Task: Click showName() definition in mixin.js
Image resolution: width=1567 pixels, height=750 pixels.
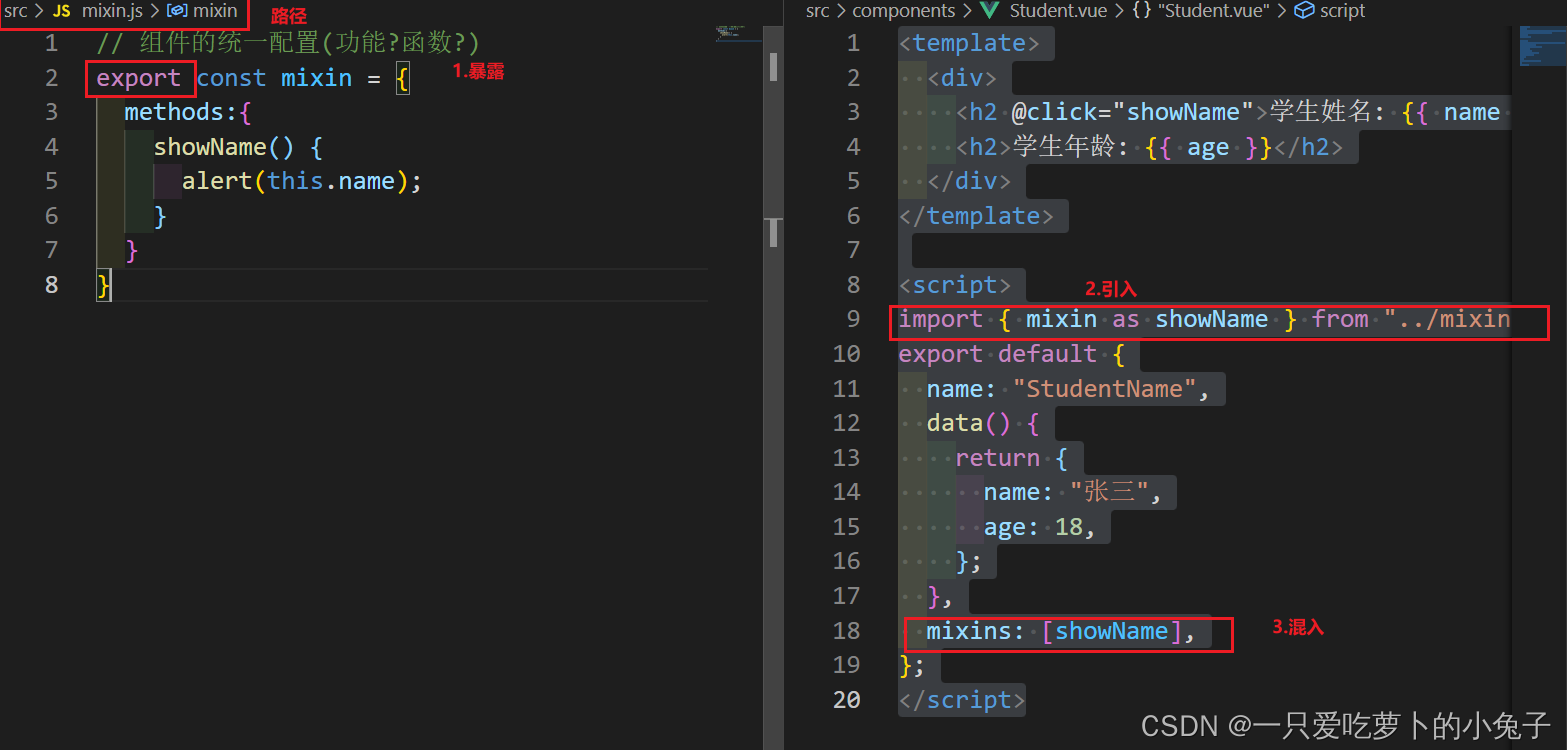Action: click(x=224, y=147)
